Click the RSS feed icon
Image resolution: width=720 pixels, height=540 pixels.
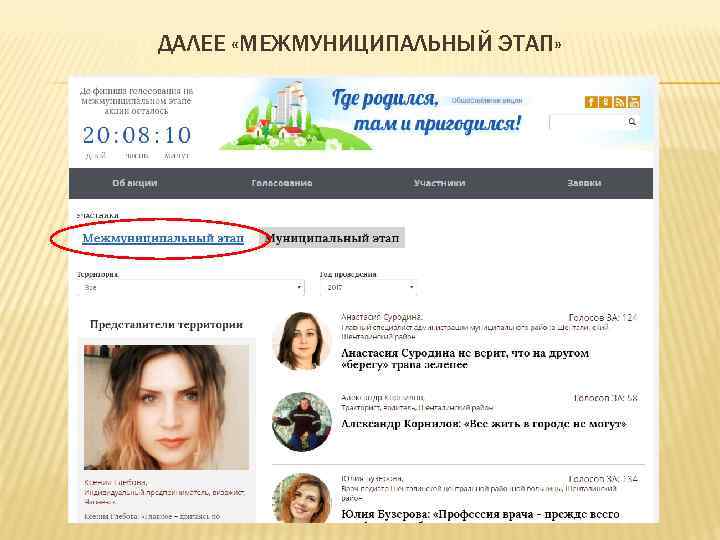click(x=619, y=102)
